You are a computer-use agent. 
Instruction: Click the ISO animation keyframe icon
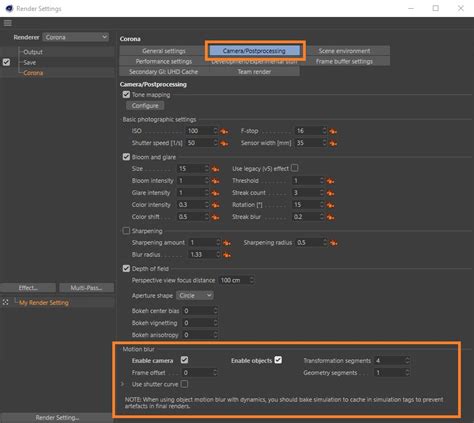(224, 131)
